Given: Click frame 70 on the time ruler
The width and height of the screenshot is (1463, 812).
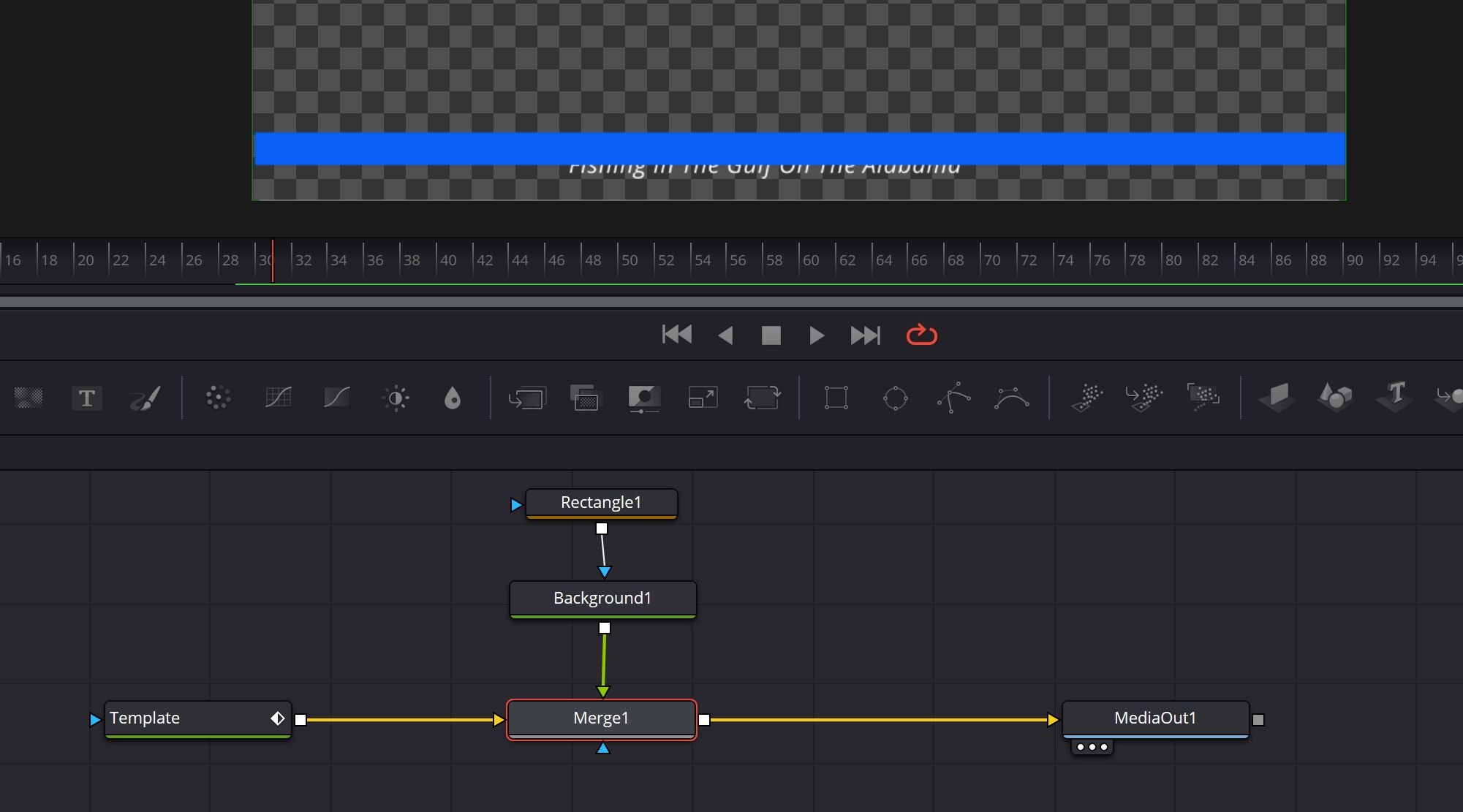Looking at the screenshot, I should 992,260.
